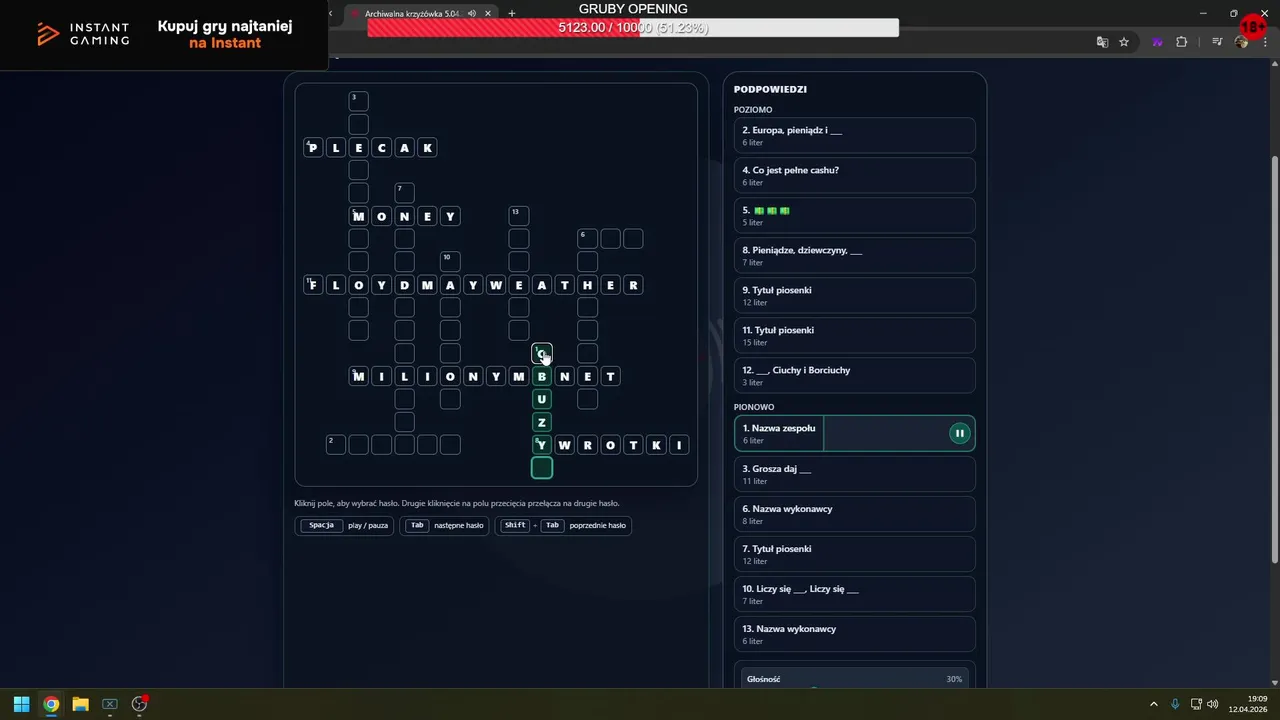1280x720 pixels.
Task: Click the Chrome icon in the taskbar
Action: 51,704
